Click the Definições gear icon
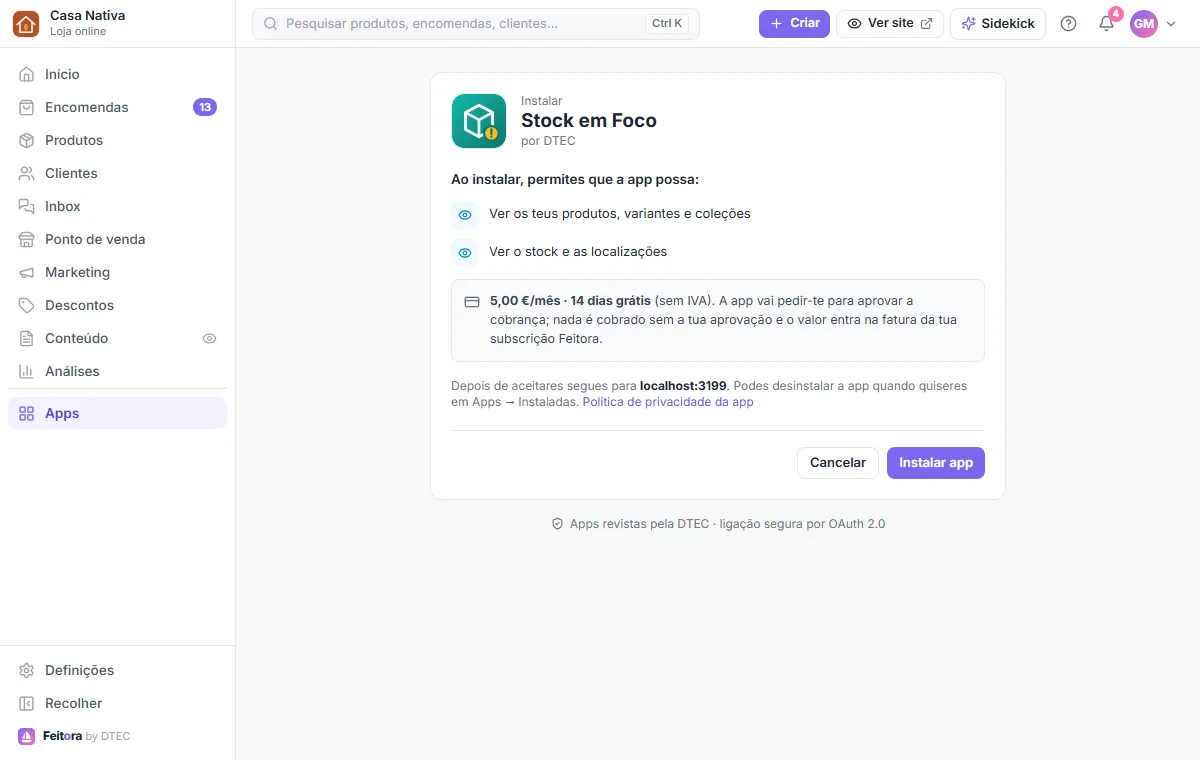This screenshot has height=760, width=1200. 27,670
